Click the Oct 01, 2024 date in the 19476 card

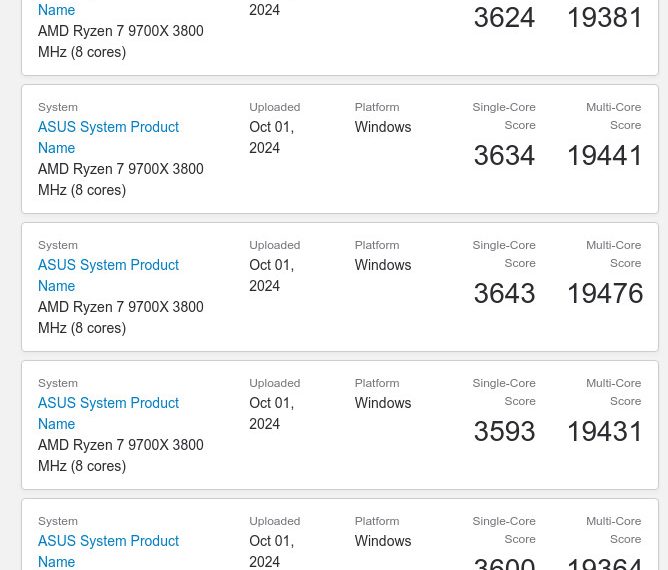click(271, 275)
